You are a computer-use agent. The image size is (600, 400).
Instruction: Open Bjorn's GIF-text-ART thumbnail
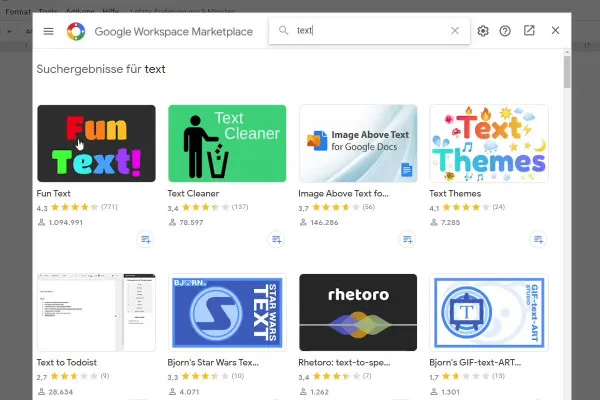[x=489, y=312]
